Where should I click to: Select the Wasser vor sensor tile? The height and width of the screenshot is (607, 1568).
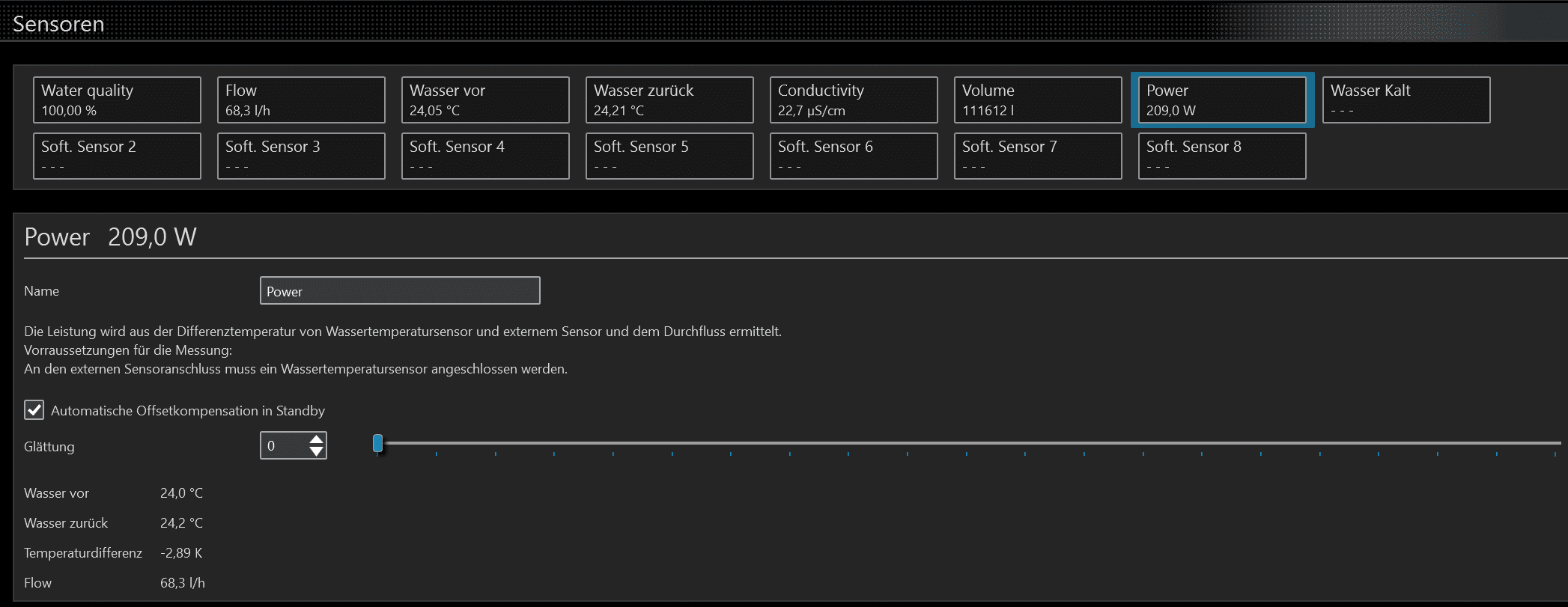tap(485, 100)
